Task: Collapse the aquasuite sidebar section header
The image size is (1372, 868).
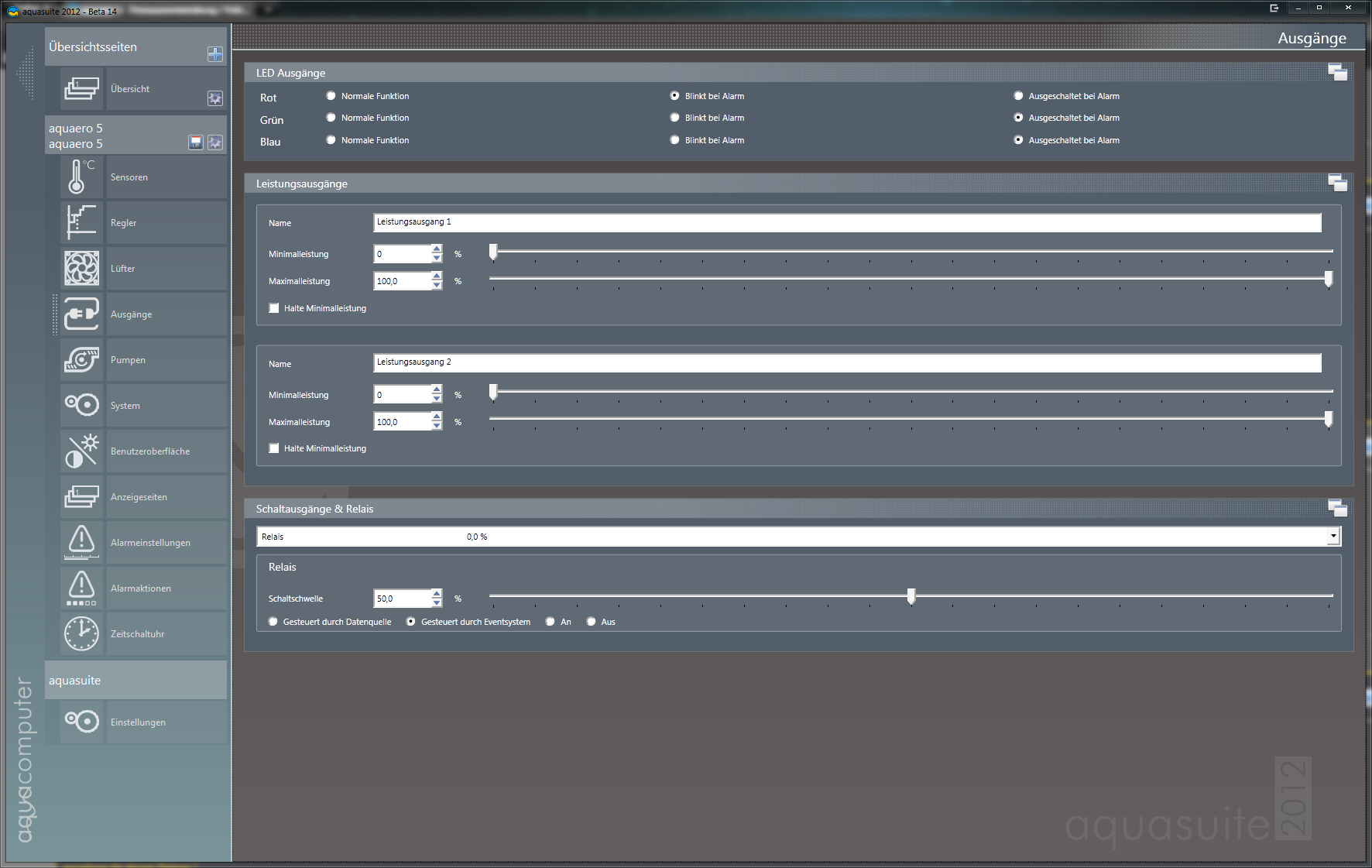Action: point(135,680)
